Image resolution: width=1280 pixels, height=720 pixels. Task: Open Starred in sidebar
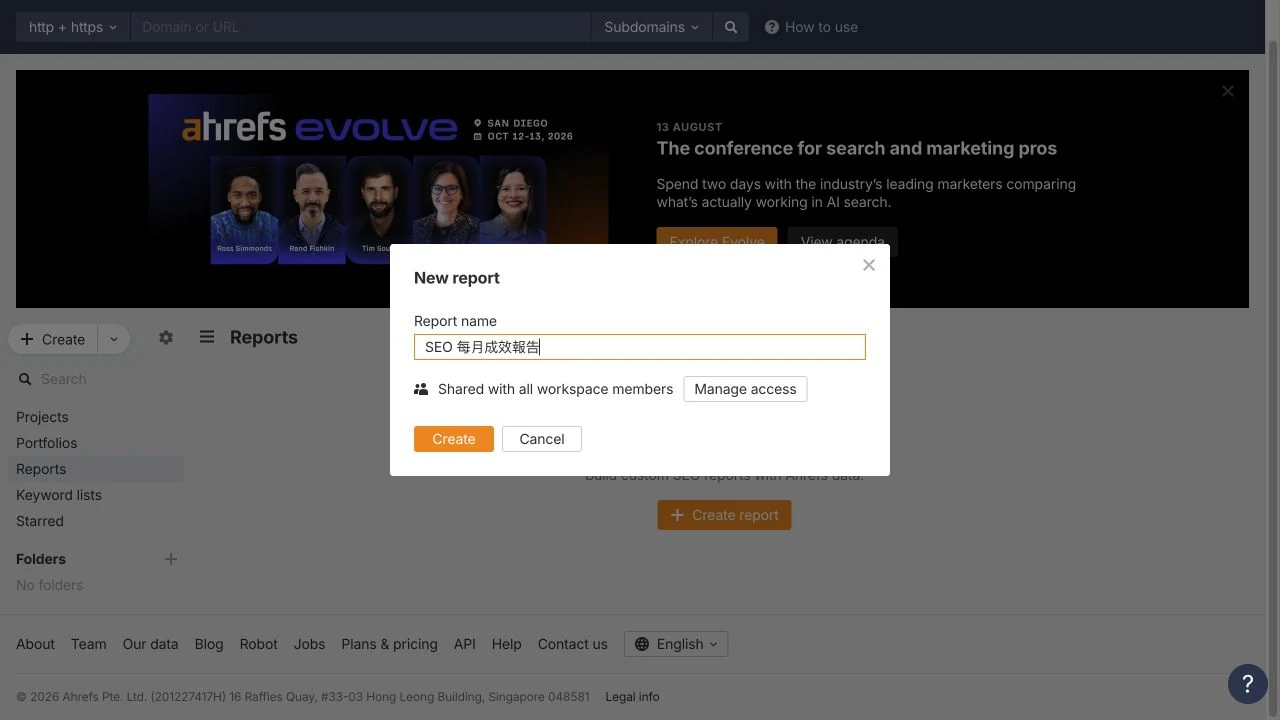(x=40, y=521)
